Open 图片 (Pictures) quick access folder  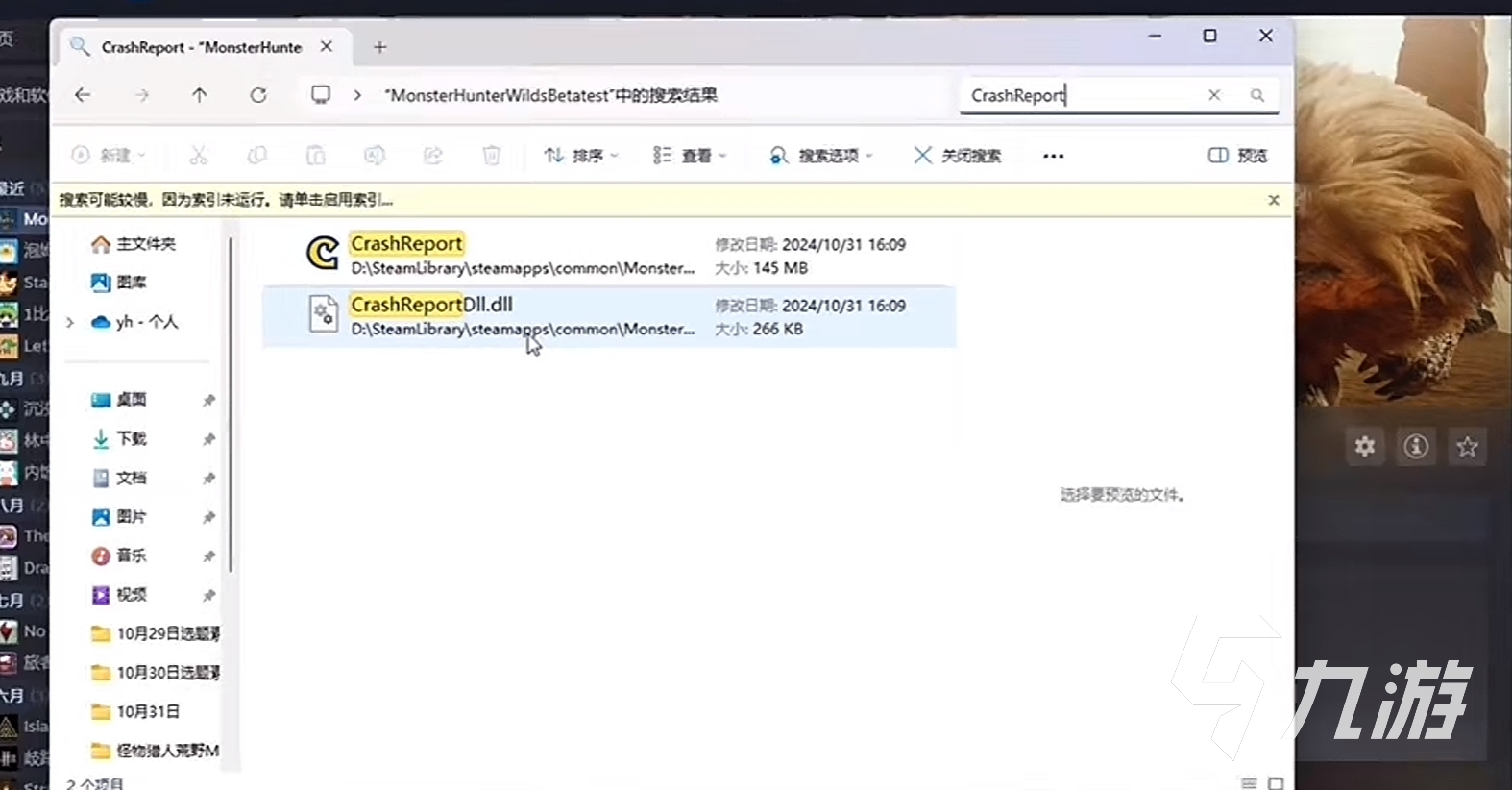[x=119, y=517]
